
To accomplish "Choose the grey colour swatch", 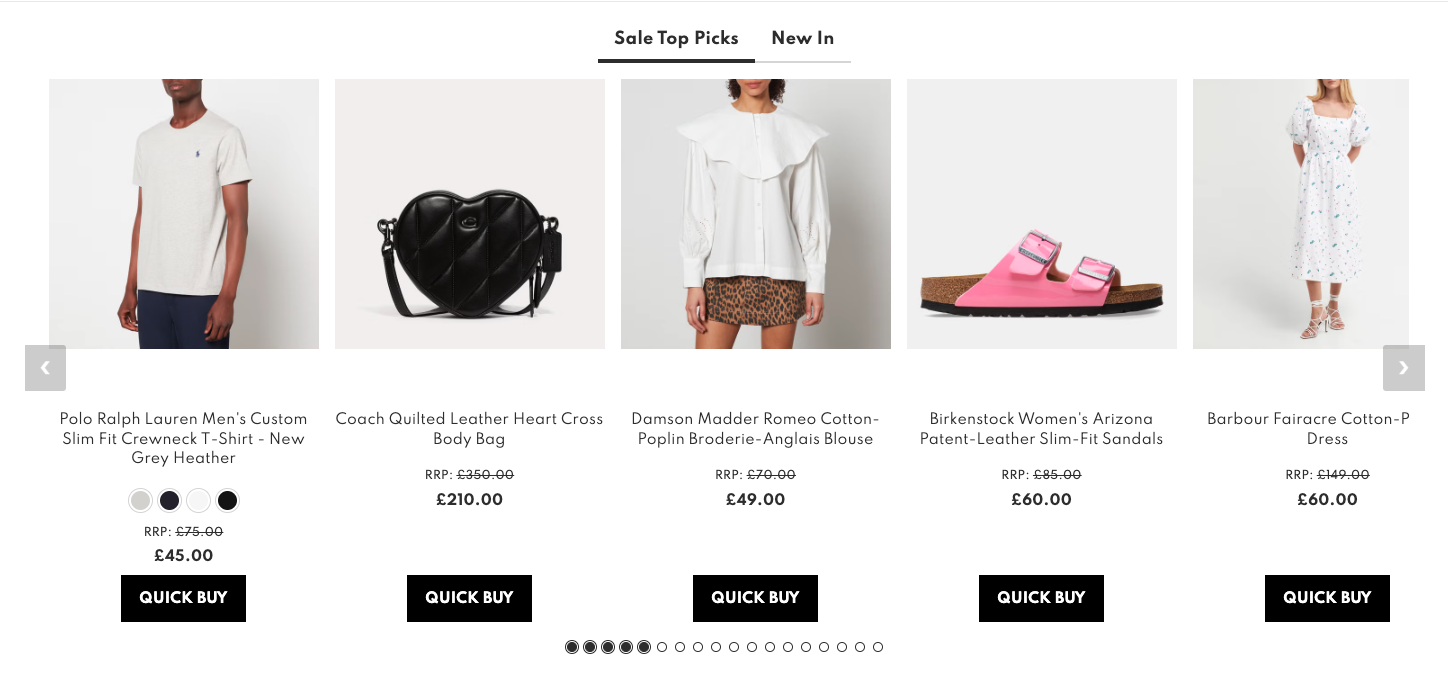I will click(x=141, y=500).
